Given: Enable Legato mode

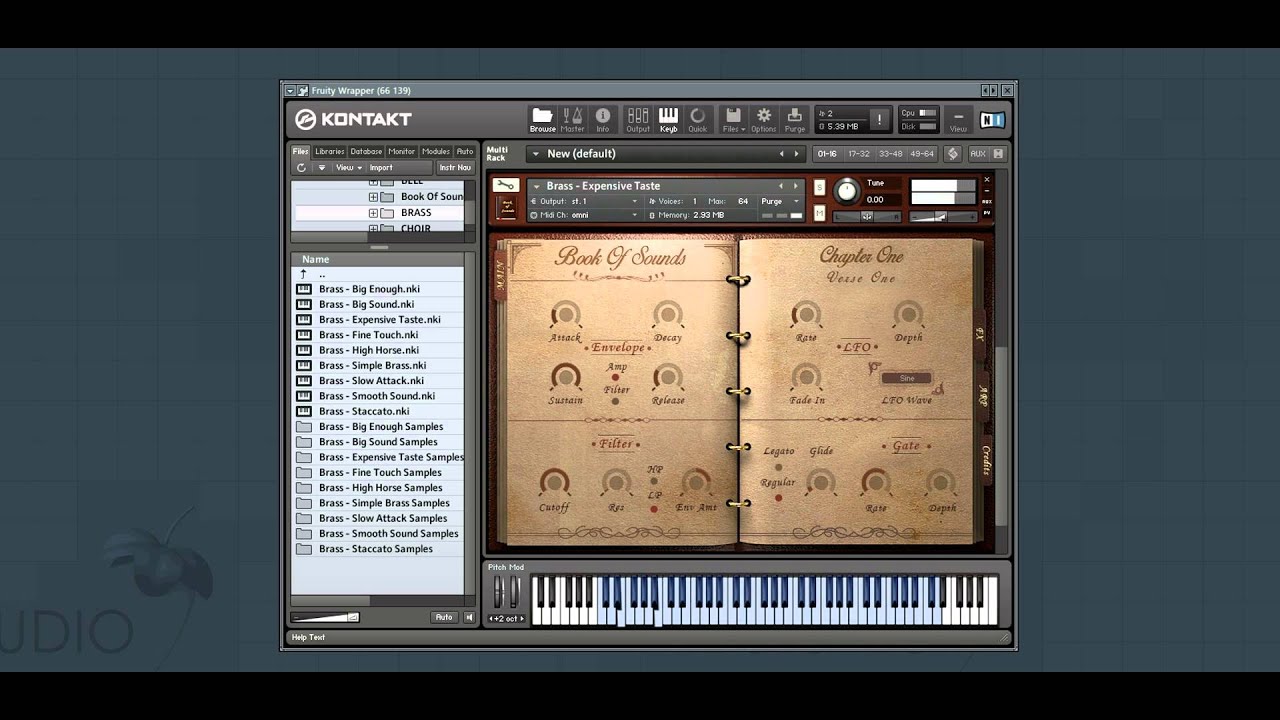Looking at the screenshot, I should [x=779, y=466].
